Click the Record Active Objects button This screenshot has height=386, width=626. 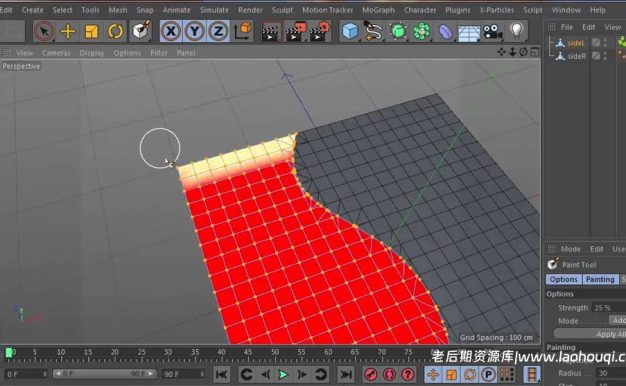point(371,374)
